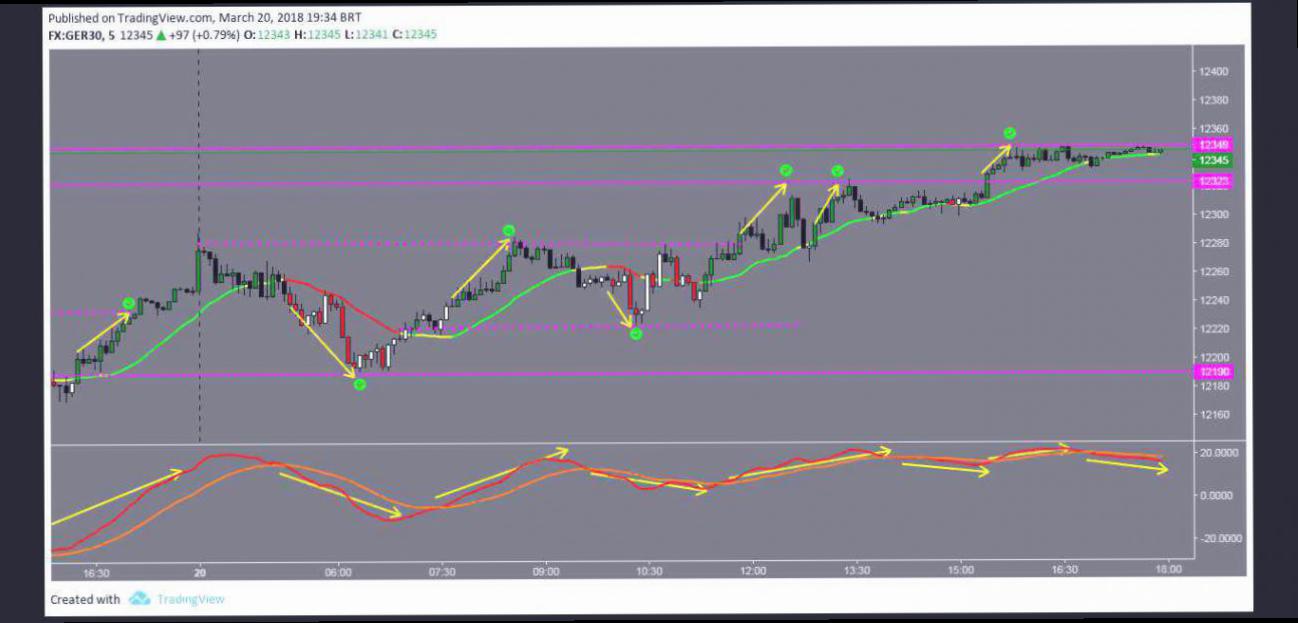Select green check marker above the 12:00 rally

tap(786, 171)
